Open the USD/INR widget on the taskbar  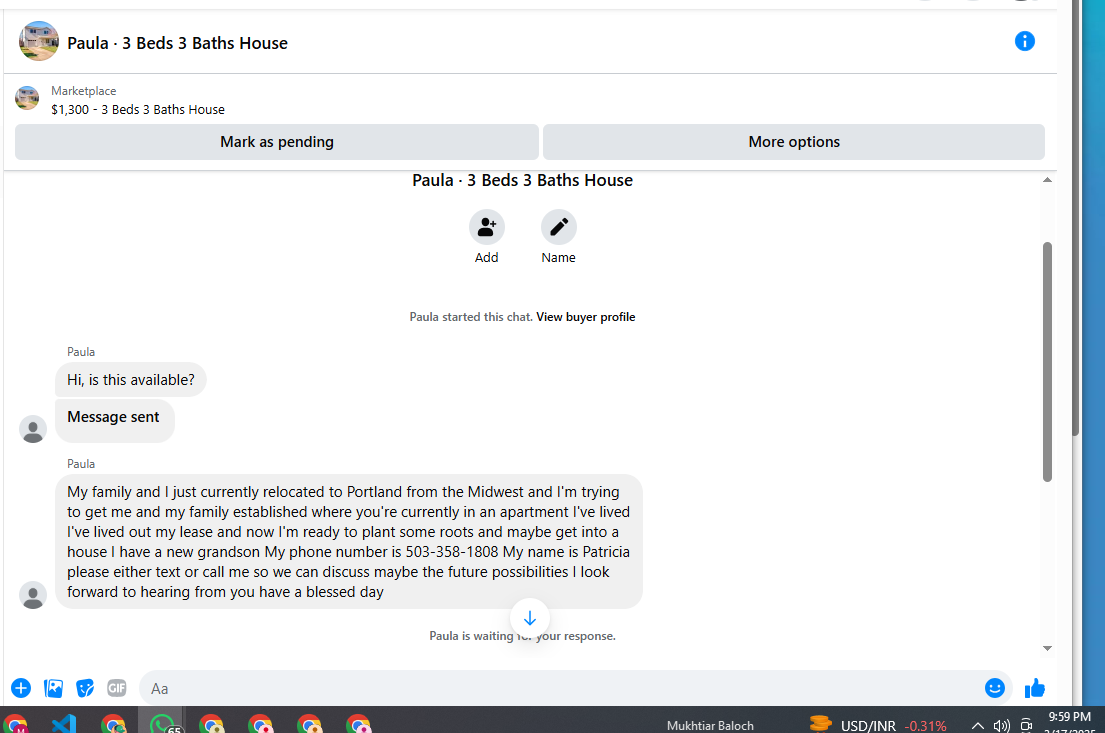(878, 725)
